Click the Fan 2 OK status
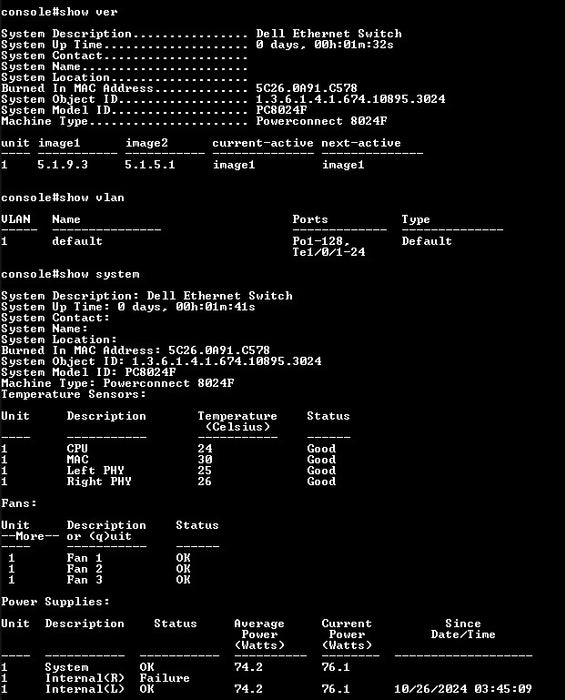Screen dimensions: 565x700 click(x=183, y=569)
